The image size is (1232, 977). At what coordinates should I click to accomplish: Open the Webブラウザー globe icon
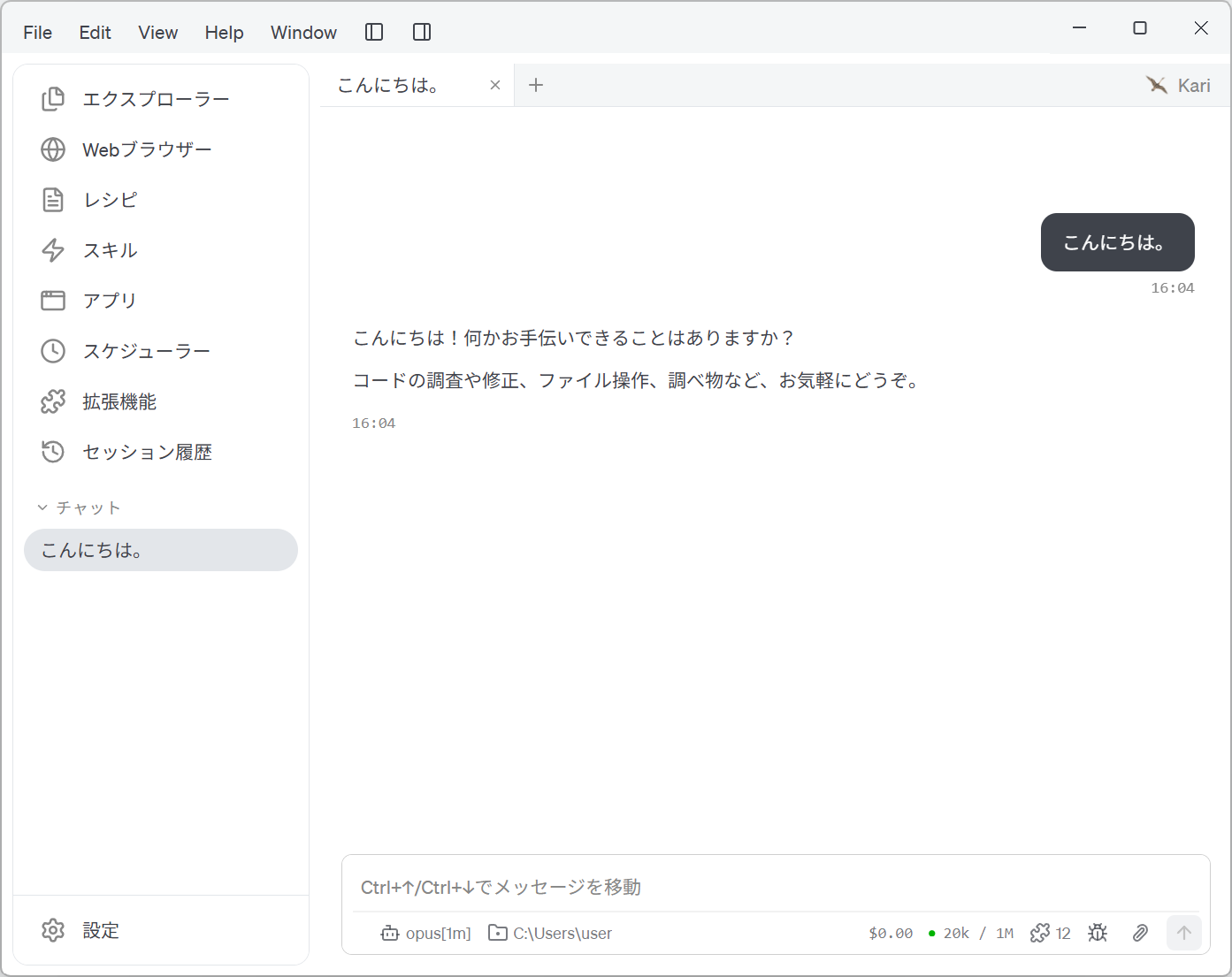point(53,149)
